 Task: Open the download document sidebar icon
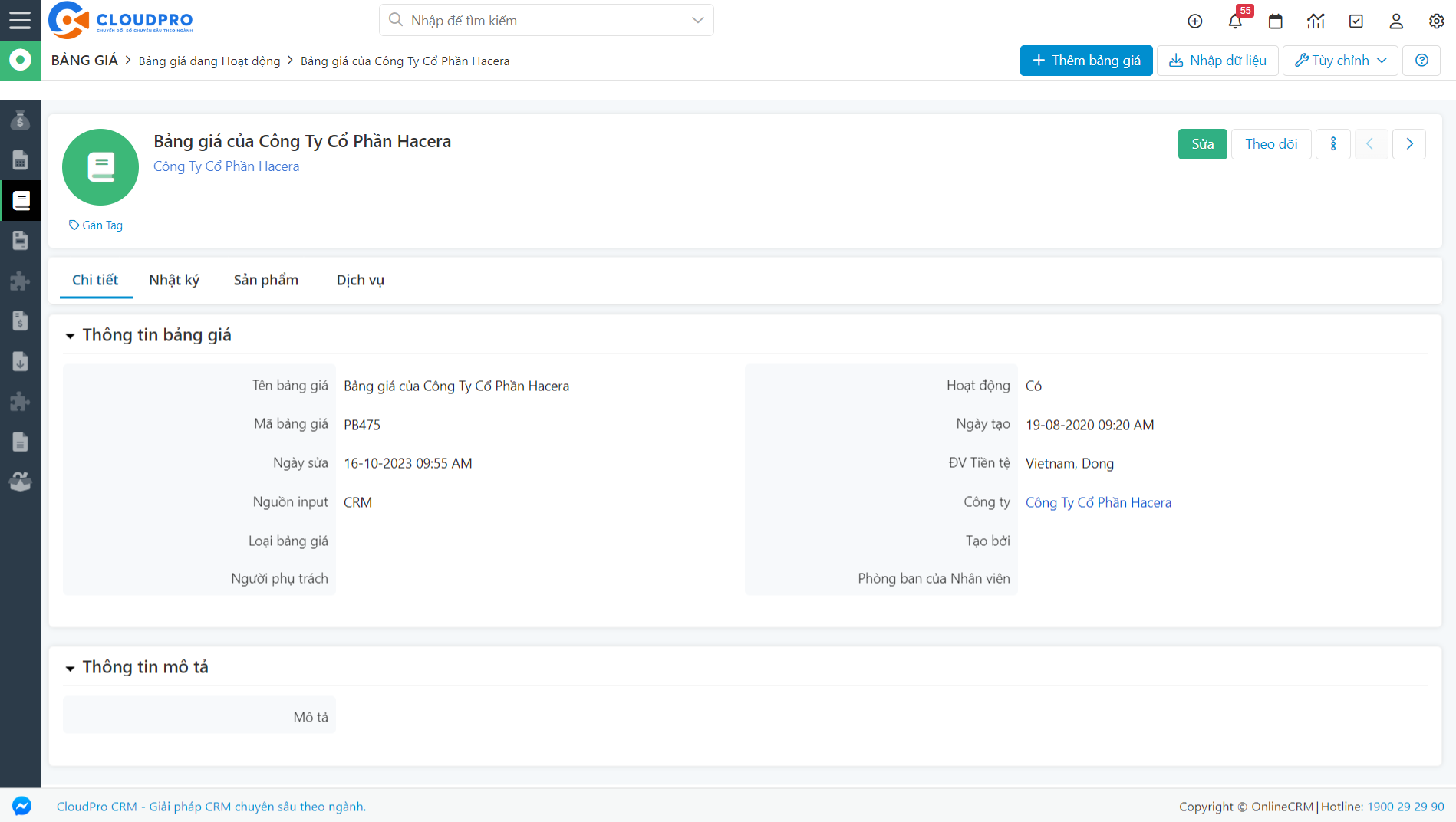[20, 361]
